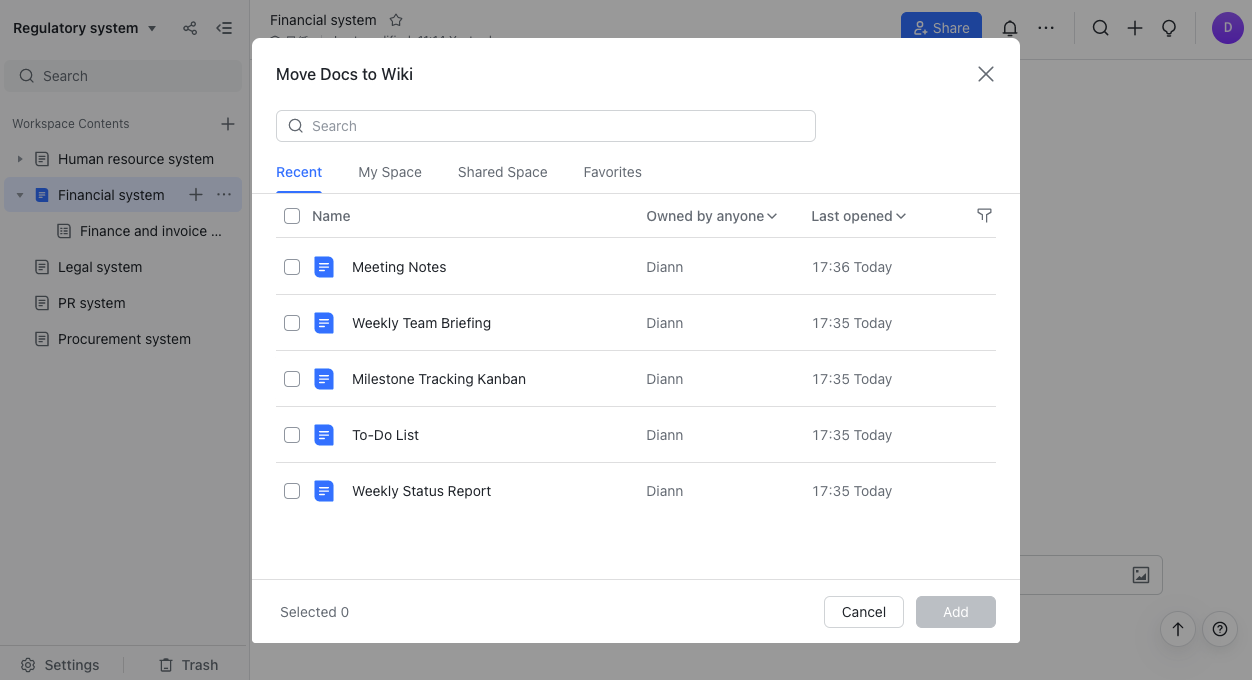Click the share structure icon in sidebar
Image resolution: width=1252 pixels, height=680 pixels.
click(x=190, y=28)
